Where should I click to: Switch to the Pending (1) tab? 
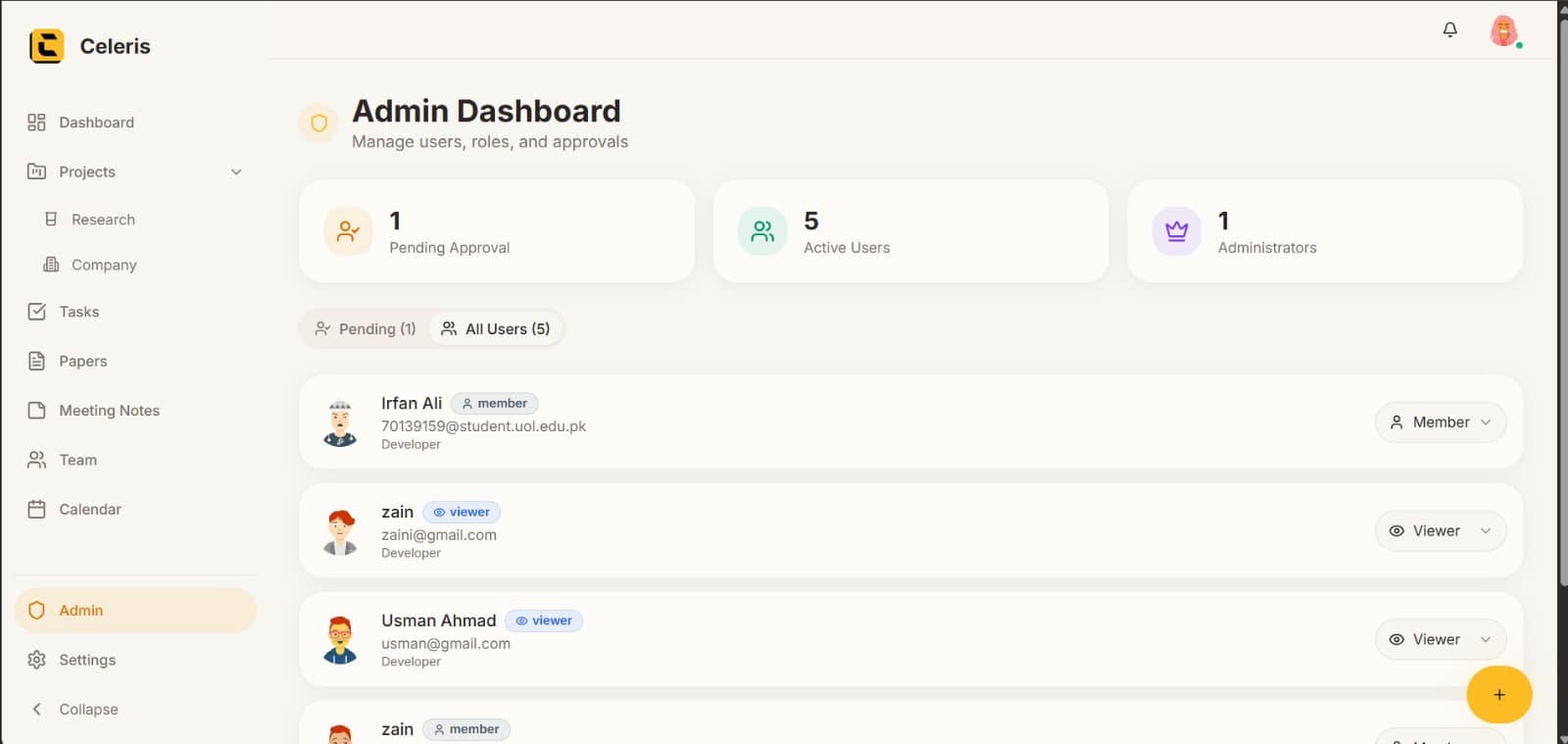(x=366, y=328)
